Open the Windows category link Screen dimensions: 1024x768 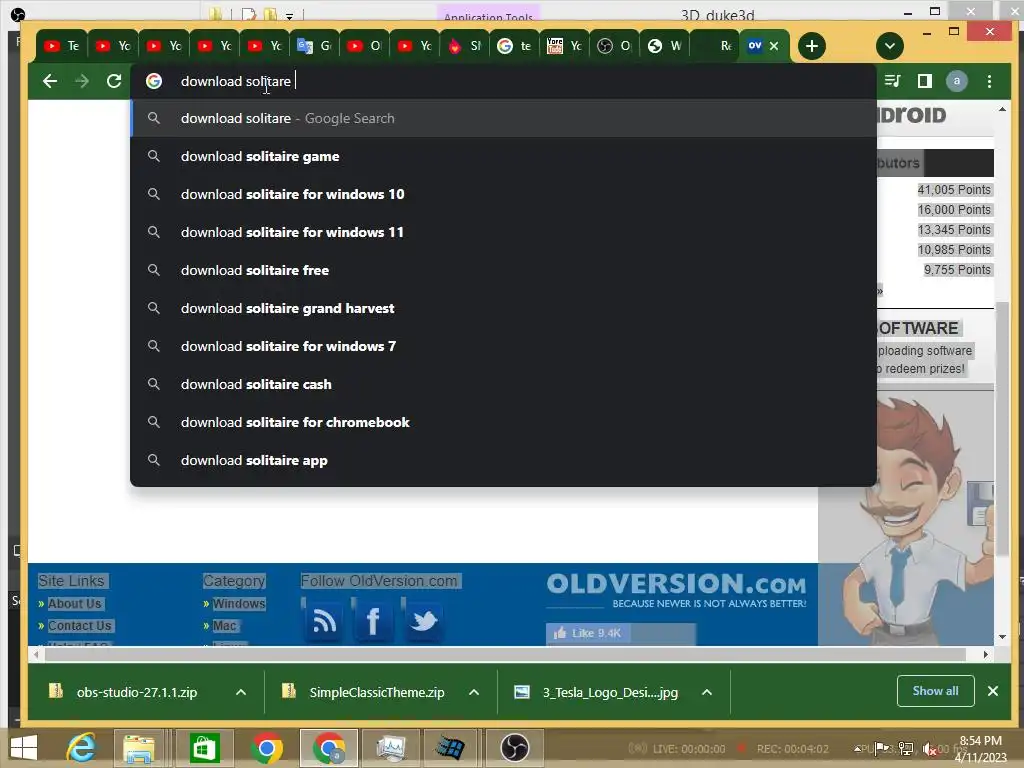click(x=238, y=603)
